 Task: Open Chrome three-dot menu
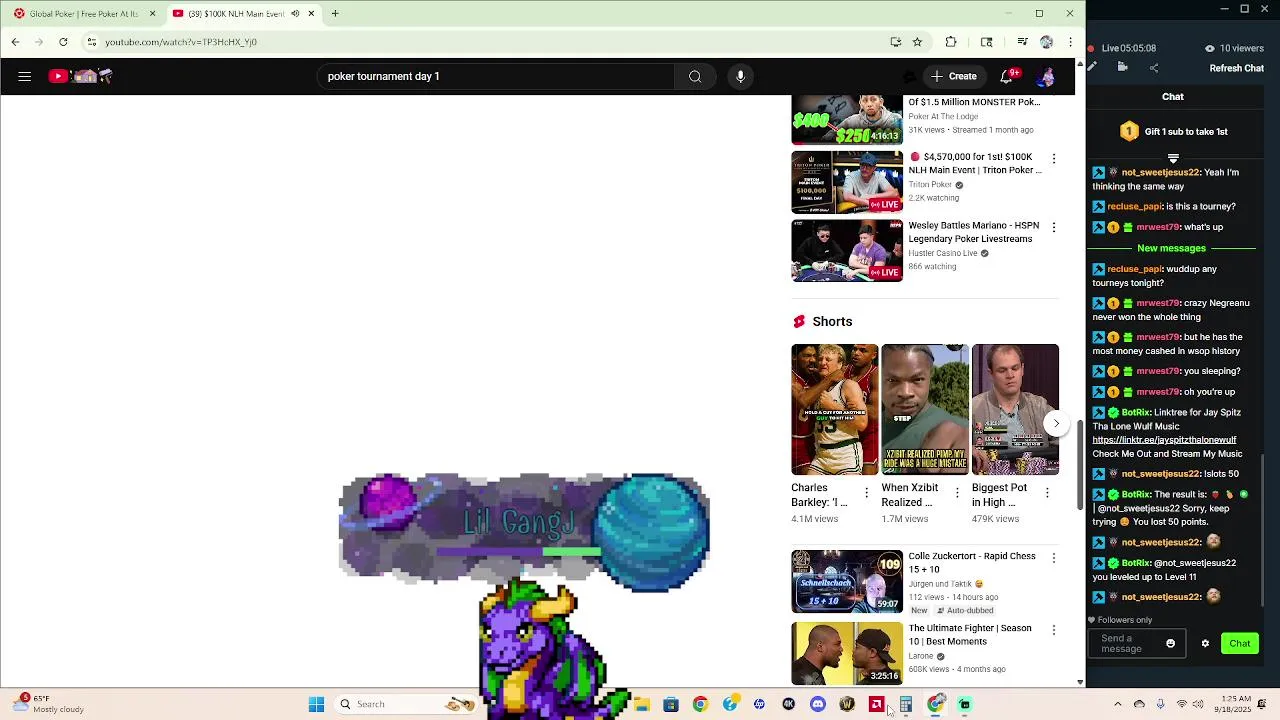pos(1070,42)
